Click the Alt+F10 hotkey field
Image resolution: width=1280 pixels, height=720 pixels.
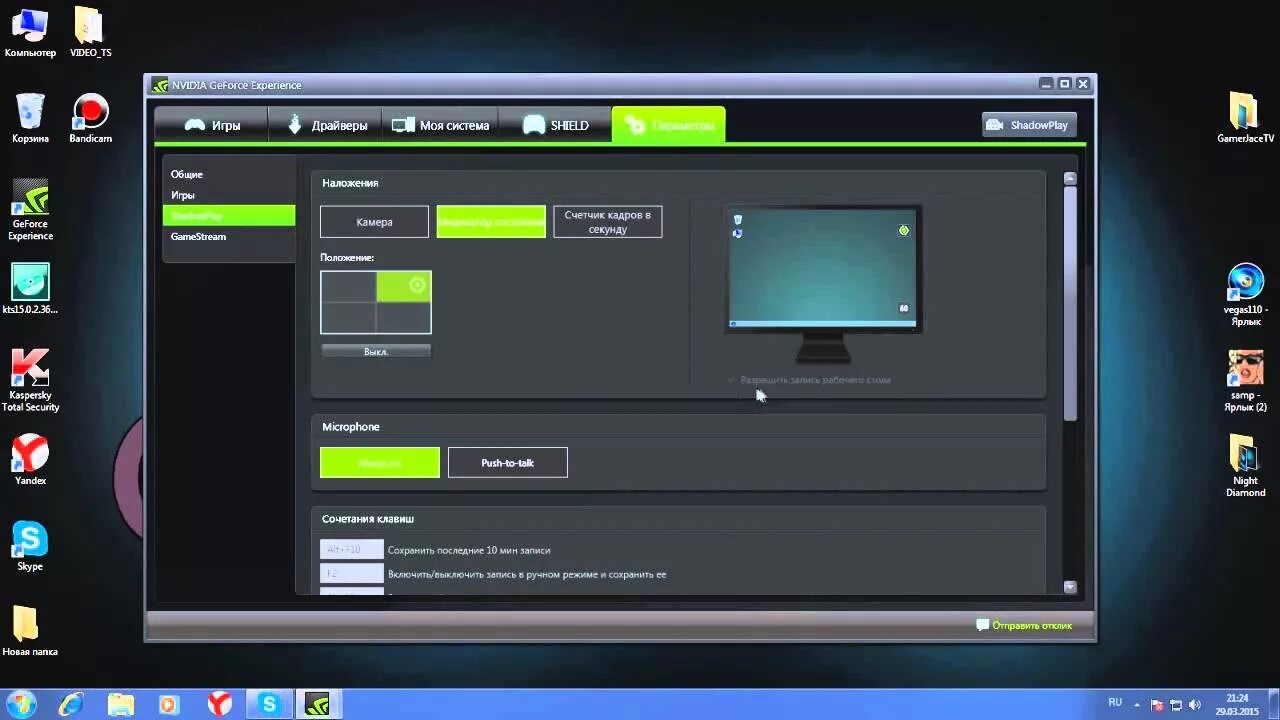click(352, 549)
